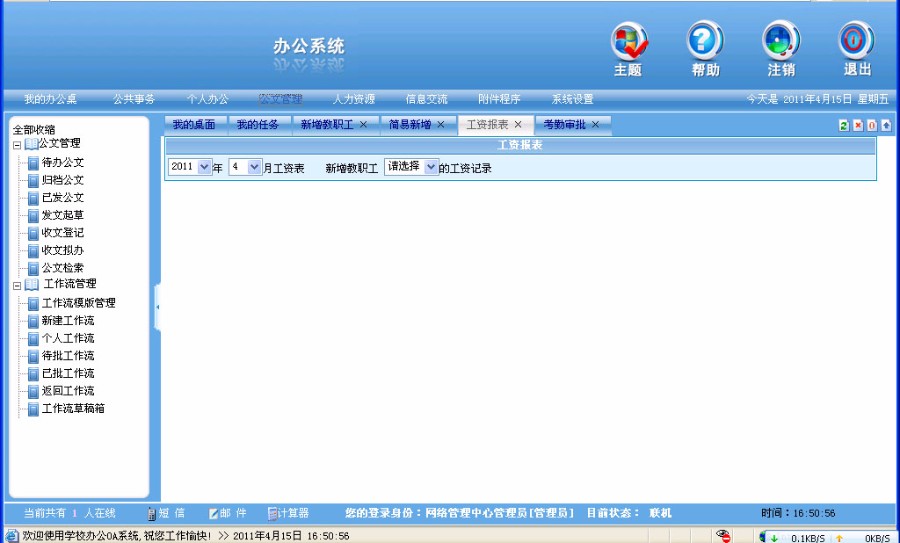Image resolution: width=900 pixels, height=543 pixels.
Task: Click the eye privacy icon in status bar
Action: click(724, 536)
